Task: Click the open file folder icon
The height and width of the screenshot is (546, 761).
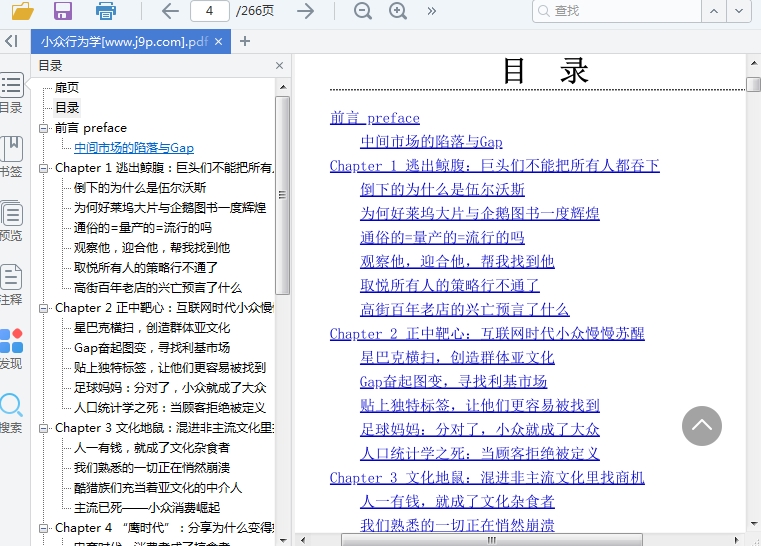Action: [22, 11]
